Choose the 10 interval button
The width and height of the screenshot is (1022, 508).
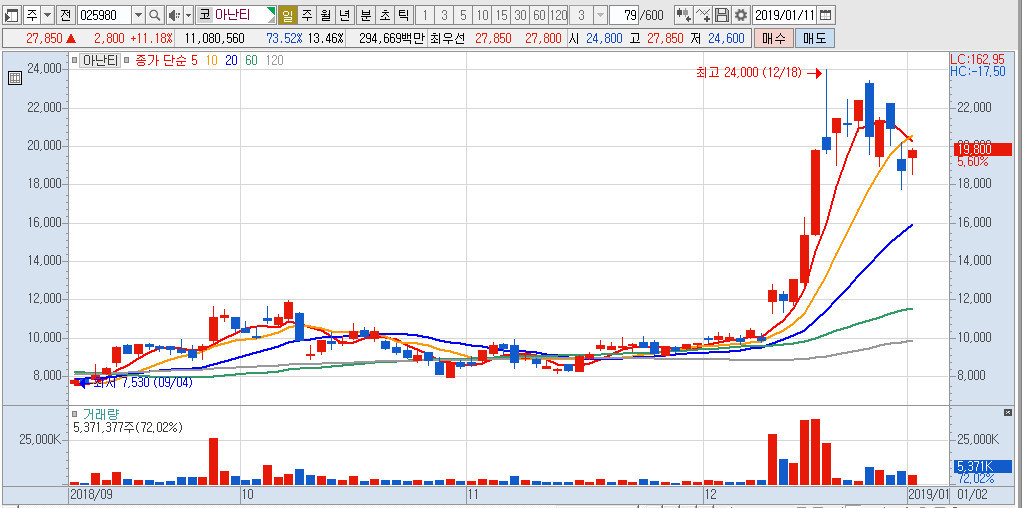click(482, 14)
